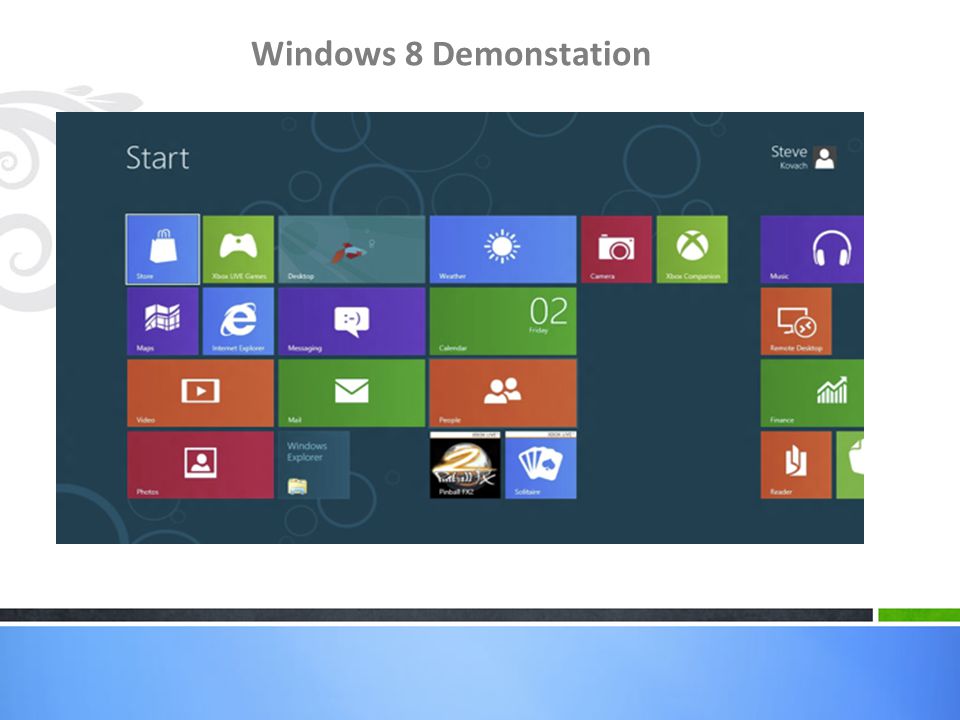The width and height of the screenshot is (960, 720).
Task: Click the Steve Kovach user avatar
Action: pos(825,158)
